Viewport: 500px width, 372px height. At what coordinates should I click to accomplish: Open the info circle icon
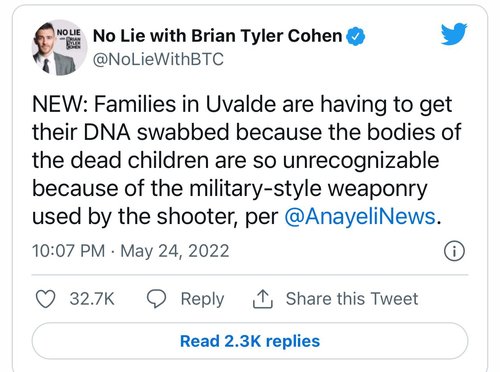pos(454,251)
